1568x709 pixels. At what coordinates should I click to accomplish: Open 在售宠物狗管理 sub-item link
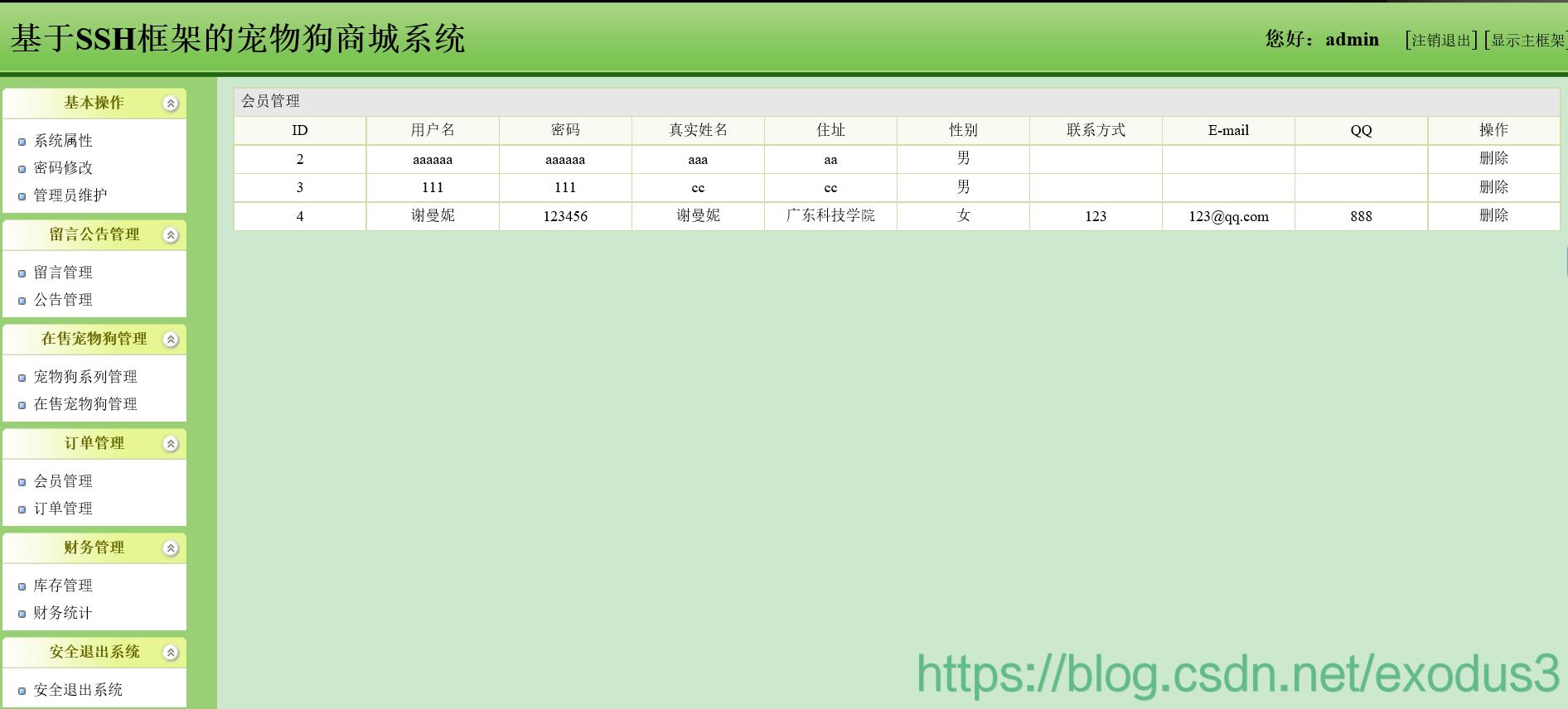tap(85, 404)
